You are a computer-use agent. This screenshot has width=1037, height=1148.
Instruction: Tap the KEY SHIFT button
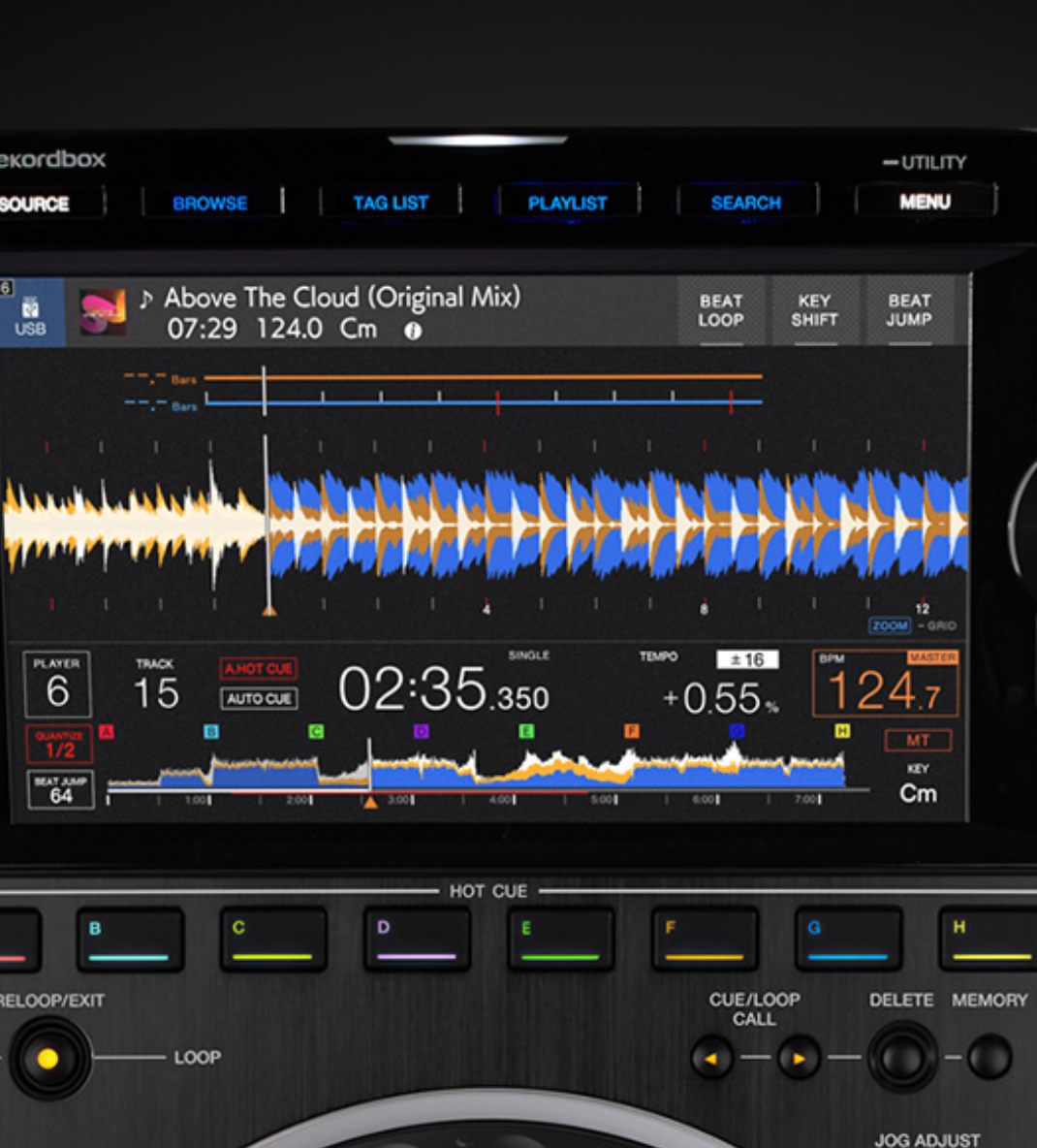814,311
